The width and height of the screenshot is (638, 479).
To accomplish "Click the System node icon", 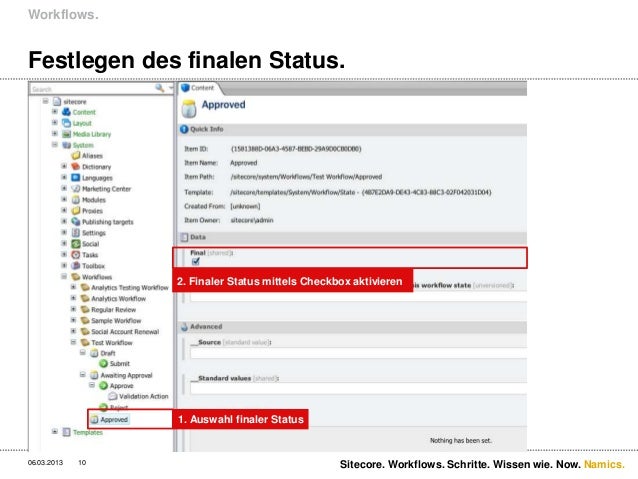I will click(66, 145).
